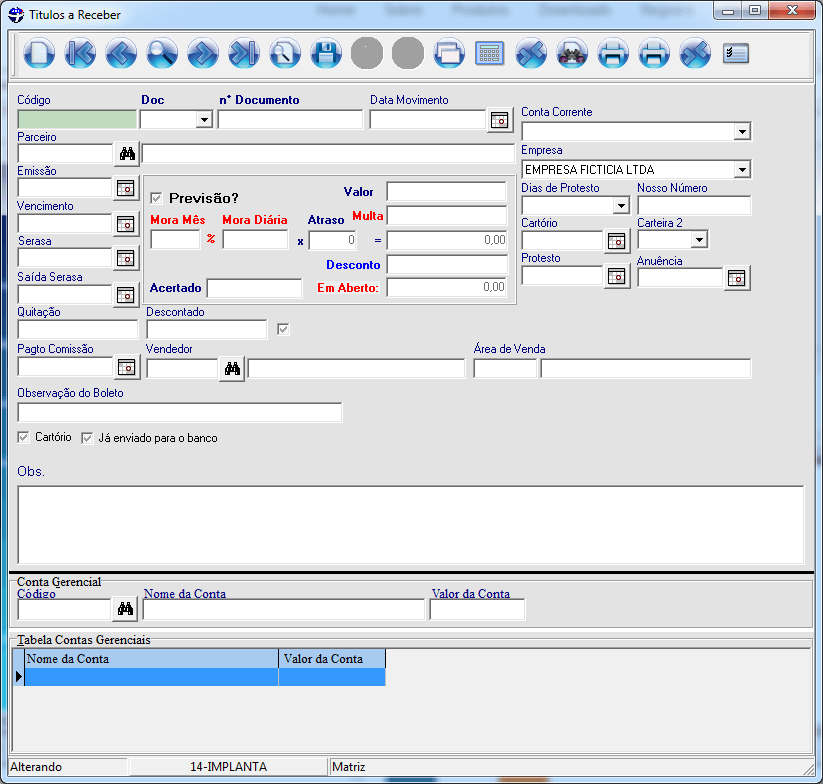Screen dimensions: 823x784
Task: Click the binoculars toolbar icon
Action: pyautogui.click(x=572, y=53)
